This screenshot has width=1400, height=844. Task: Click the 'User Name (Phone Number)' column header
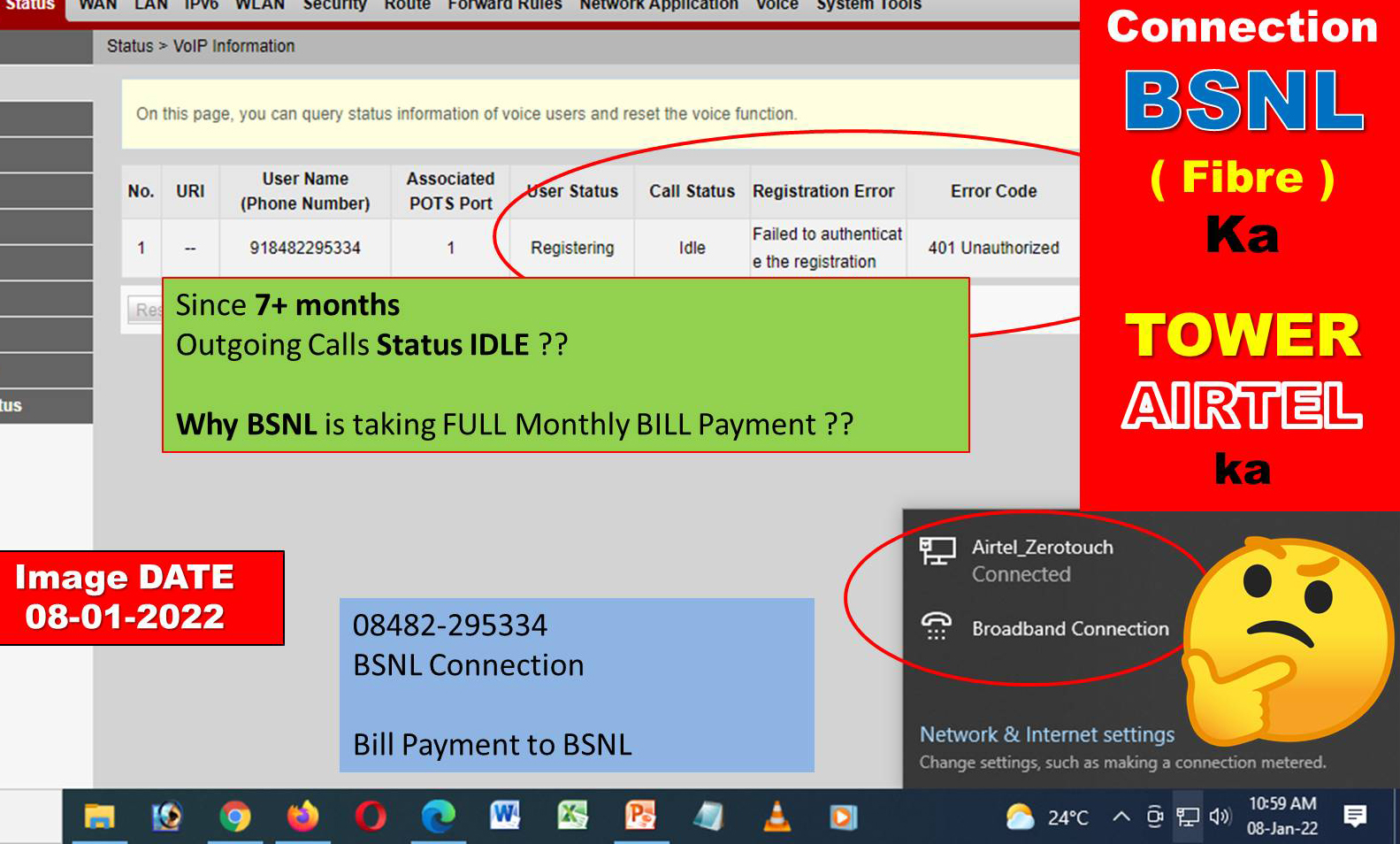(305, 191)
